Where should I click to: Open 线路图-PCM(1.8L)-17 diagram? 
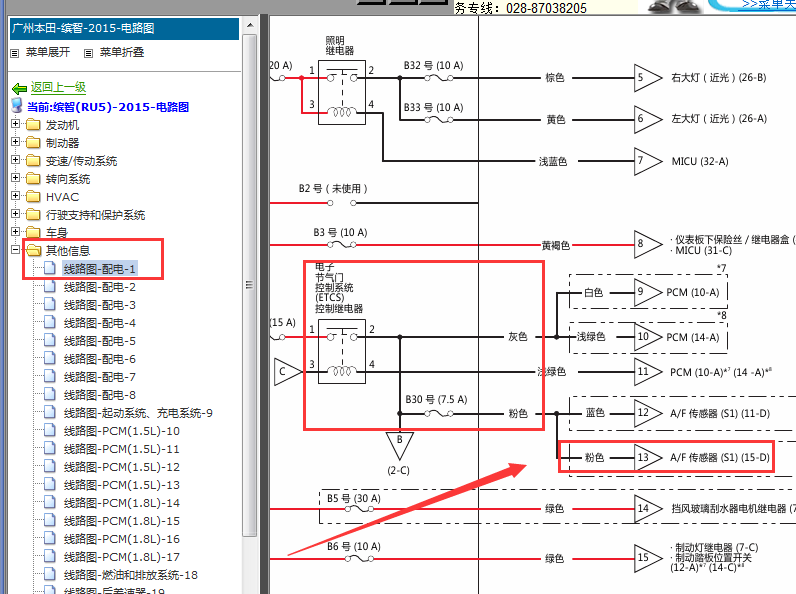click(x=122, y=557)
